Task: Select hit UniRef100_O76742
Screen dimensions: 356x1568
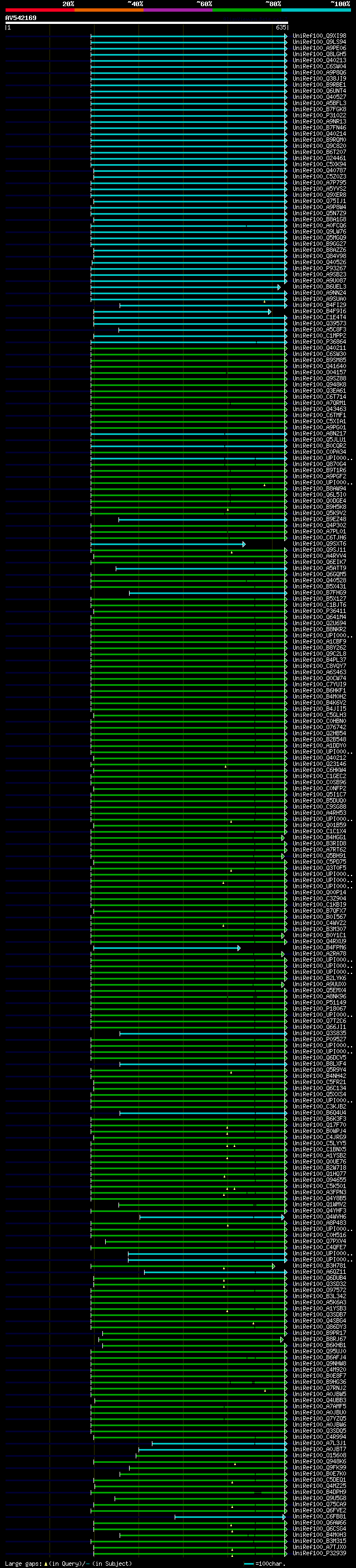Action: (x=319, y=728)
